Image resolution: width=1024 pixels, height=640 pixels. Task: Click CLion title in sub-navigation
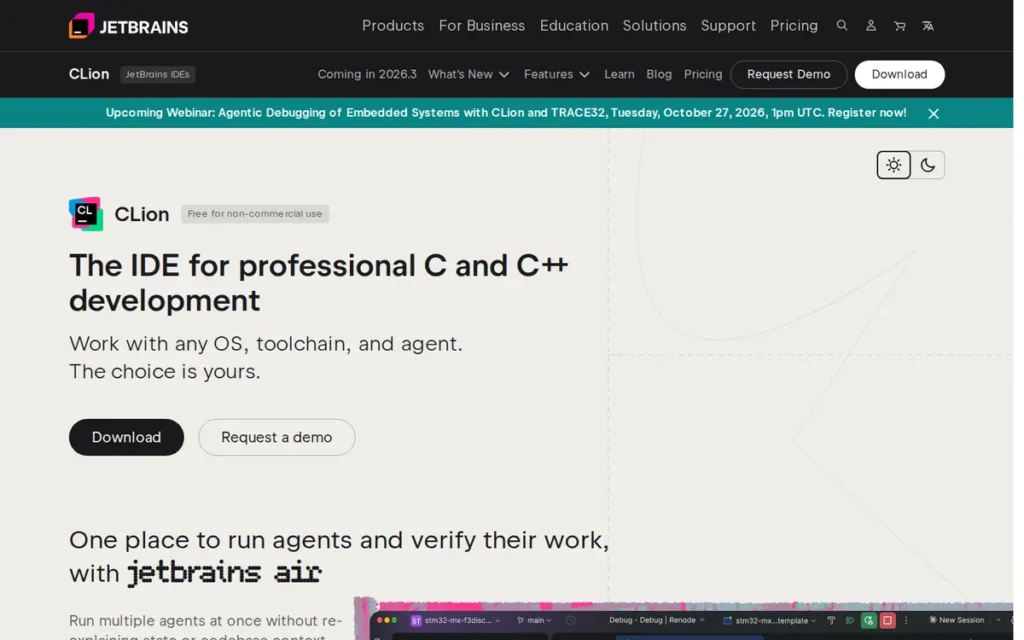[x=89, y=74]
